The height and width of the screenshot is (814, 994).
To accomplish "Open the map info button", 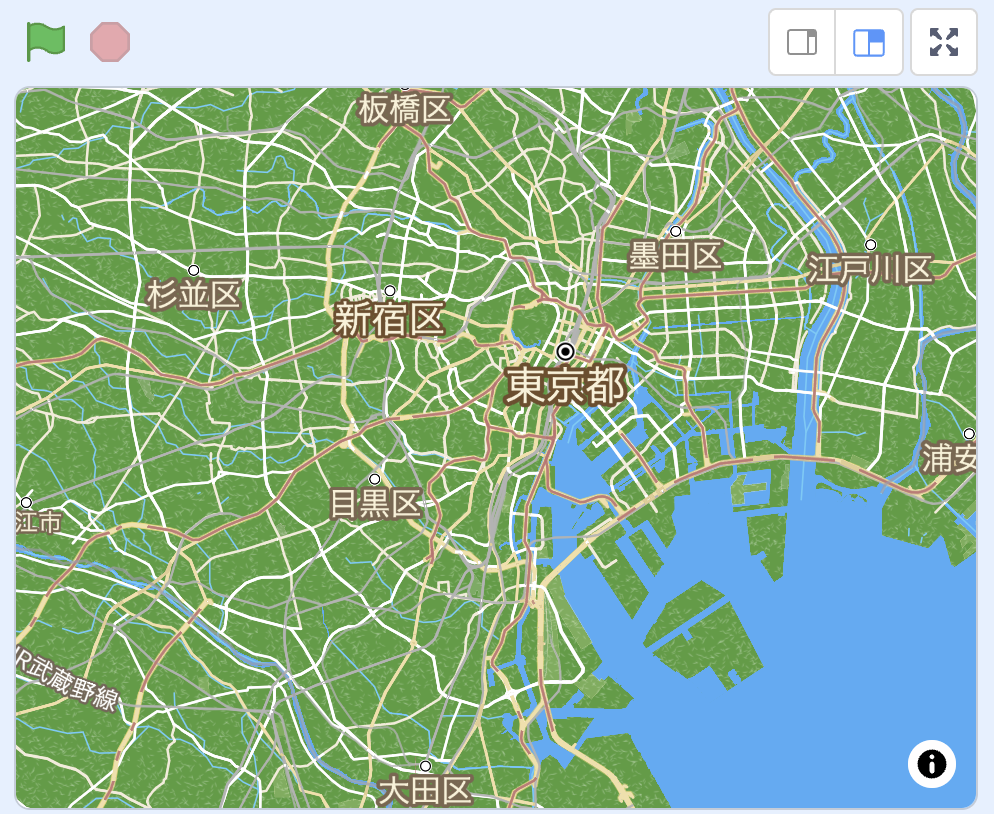I will pos(931,764).
